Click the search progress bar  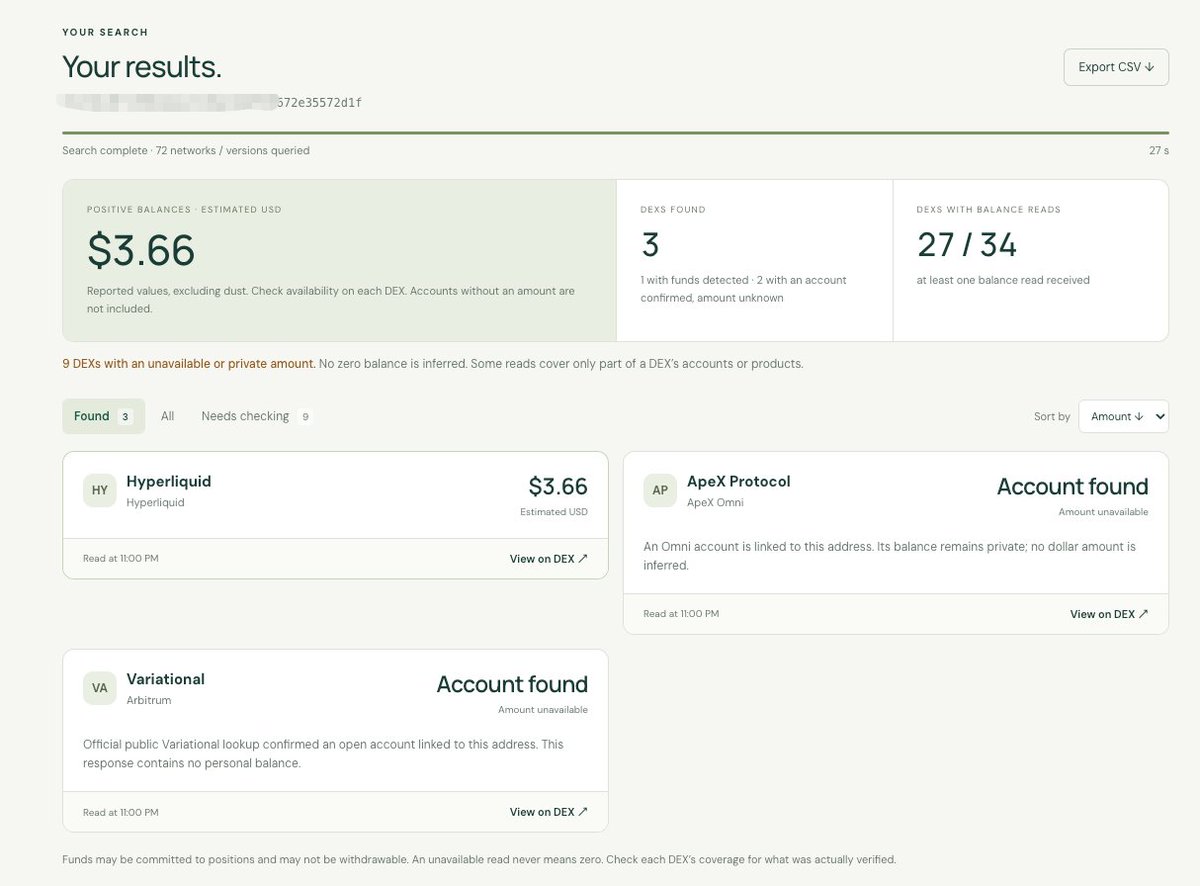pos(615,132)
